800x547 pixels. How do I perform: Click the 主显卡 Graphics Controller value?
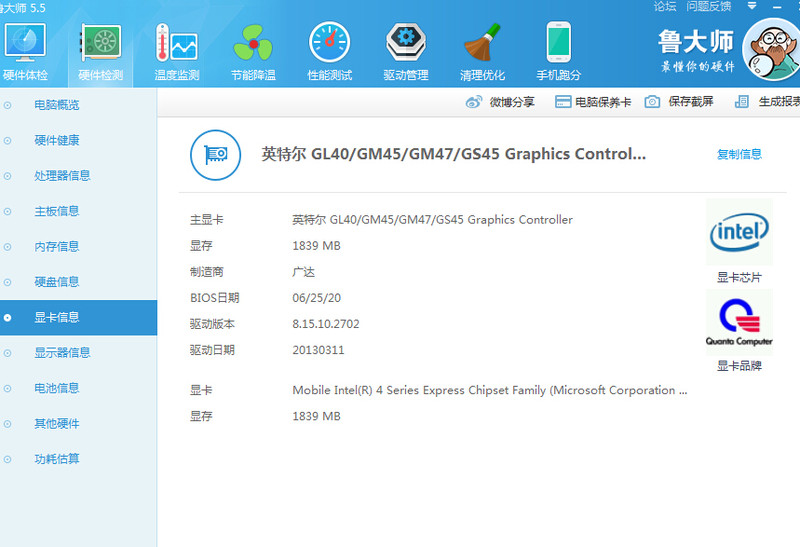coord(432,220)
